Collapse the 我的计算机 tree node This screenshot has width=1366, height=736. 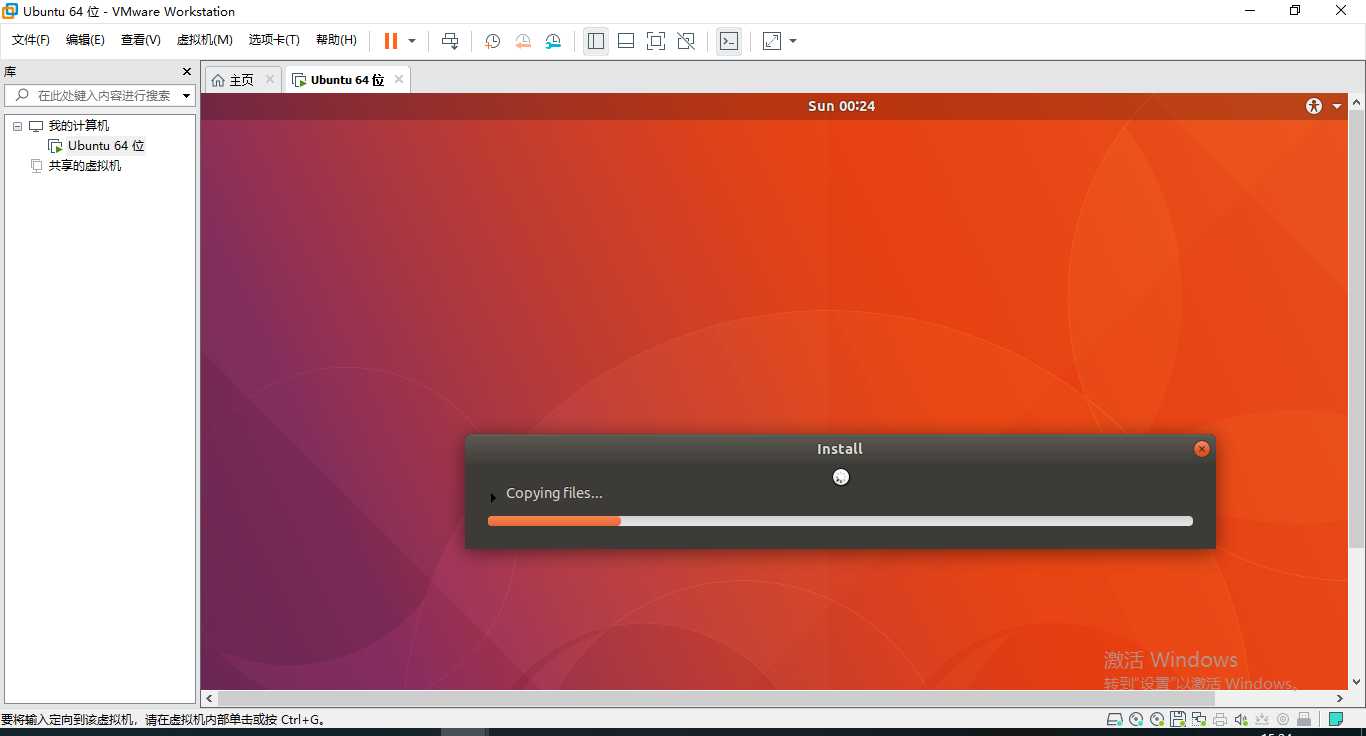(17, 126)
